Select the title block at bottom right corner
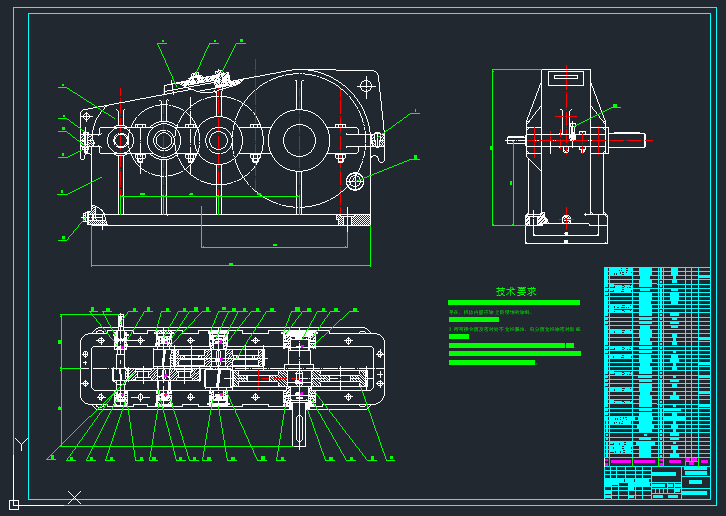Screen dimensions: 726x516 (657, 482)
